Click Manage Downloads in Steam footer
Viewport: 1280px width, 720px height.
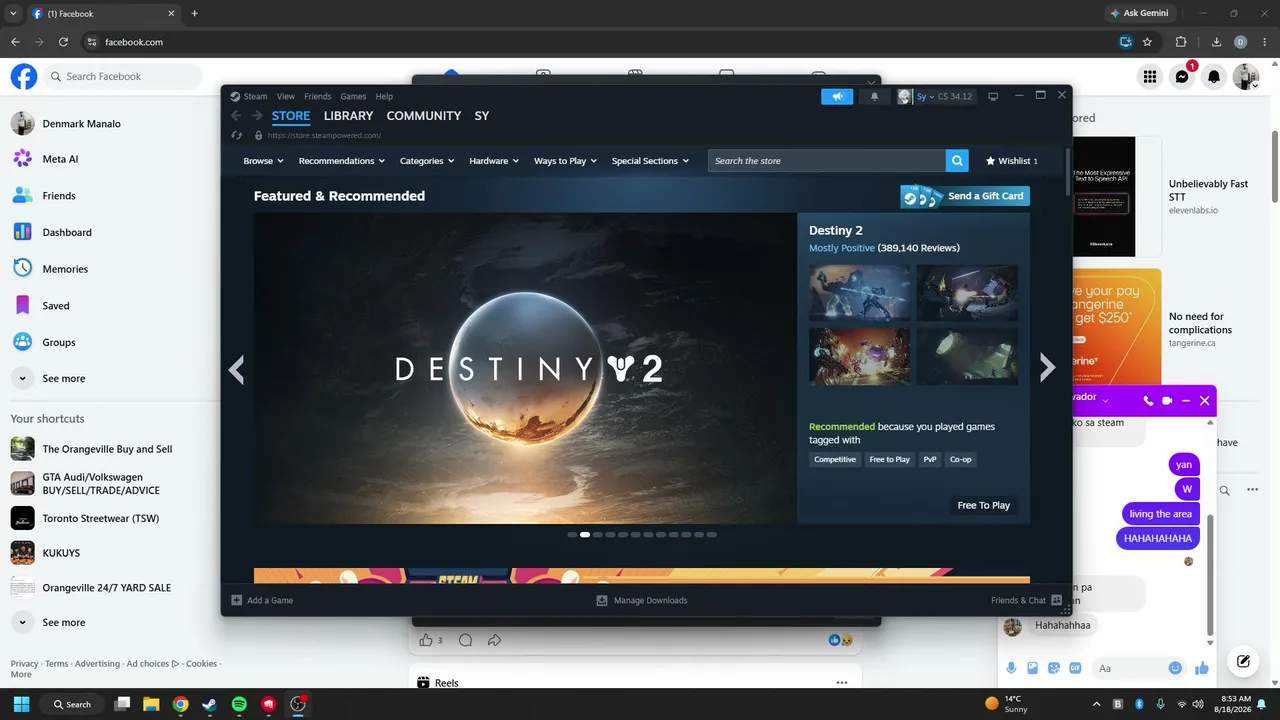(642, 600)
